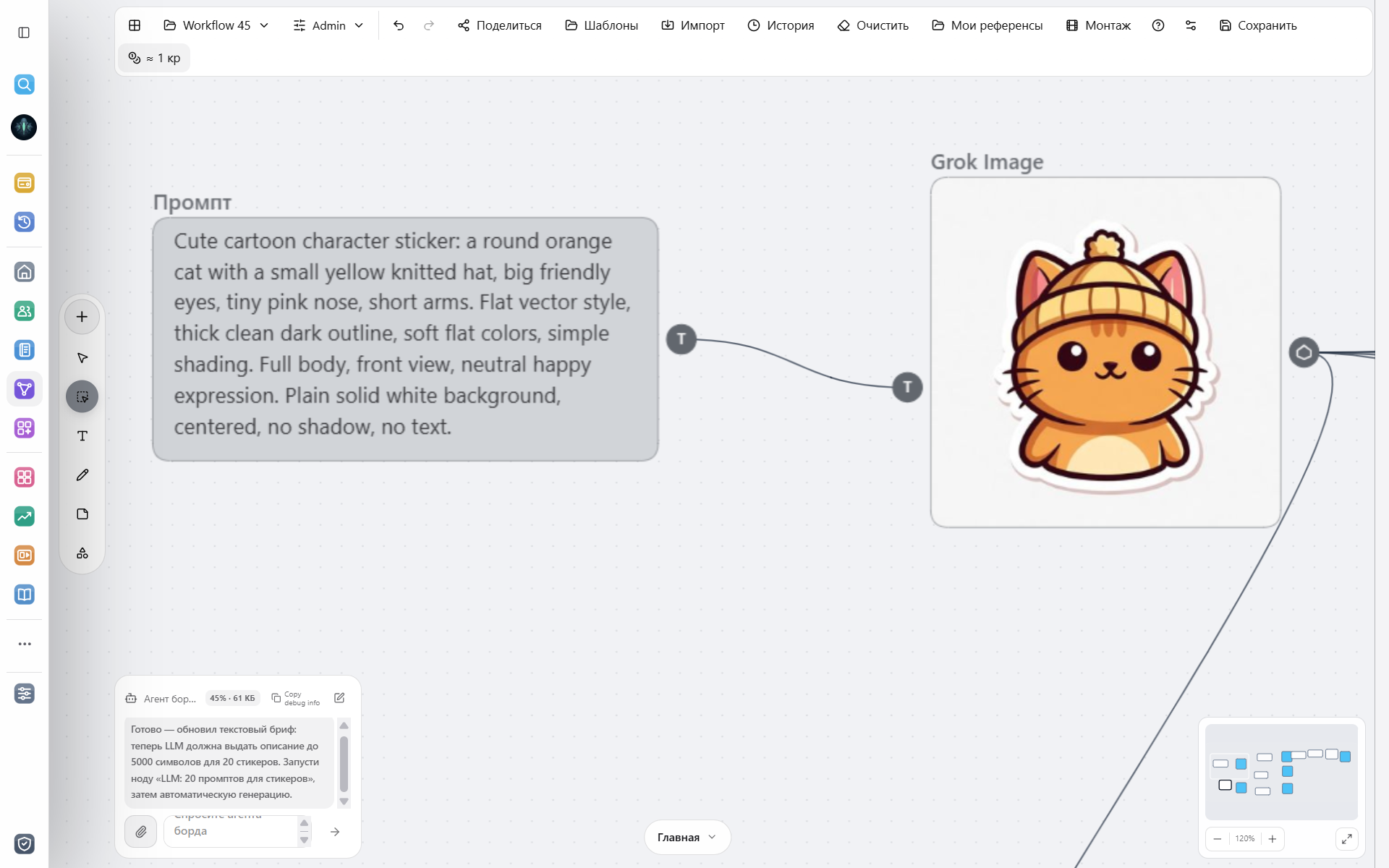
Task: Toggle the left sidebar panel icon
Action: coord(24,33)
